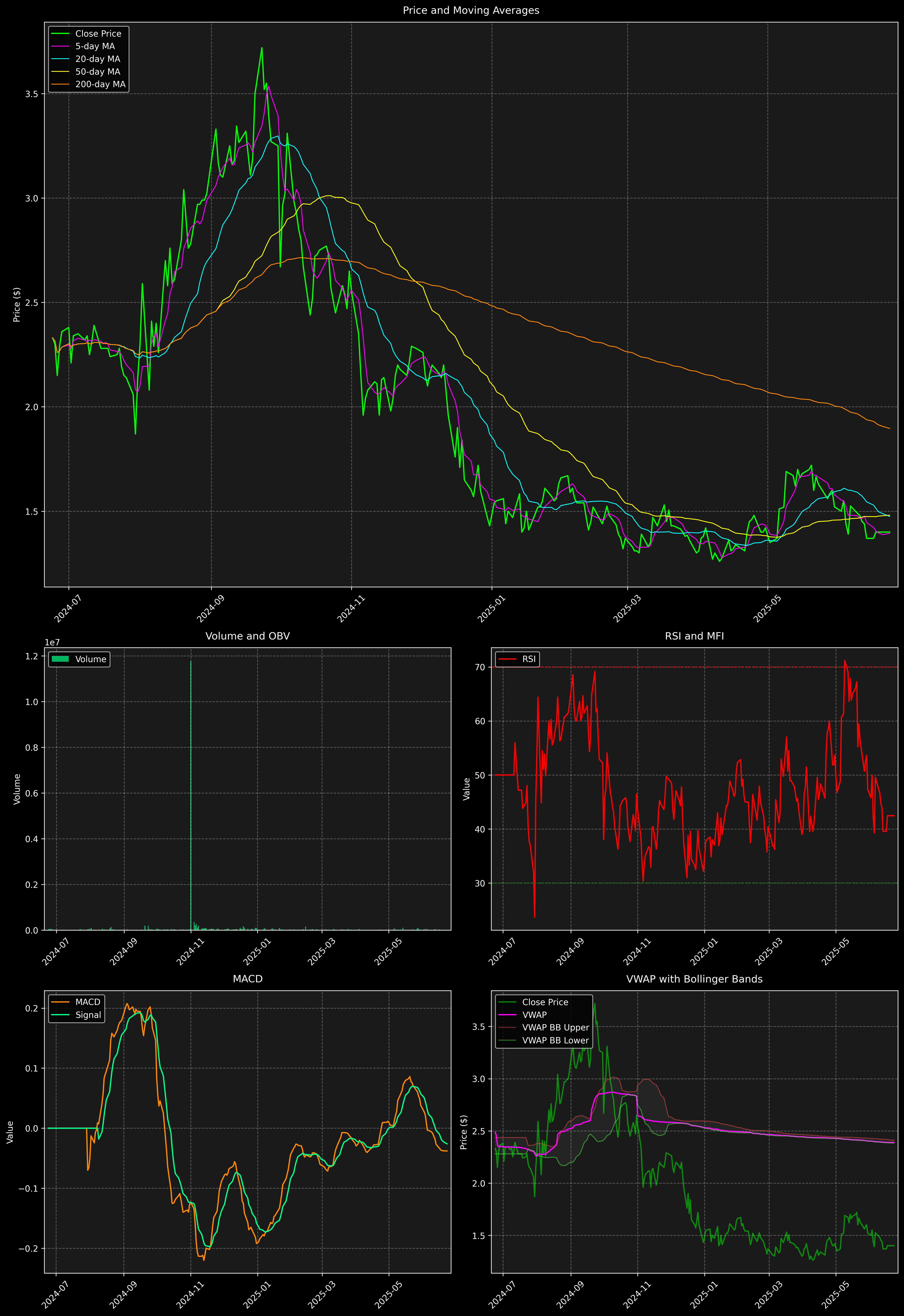Image resolution: width=904 pixels, height=1316 pixels.
Task: Click the '1e7' scale multiplier above the Volume chart
Action: [52, 643]
